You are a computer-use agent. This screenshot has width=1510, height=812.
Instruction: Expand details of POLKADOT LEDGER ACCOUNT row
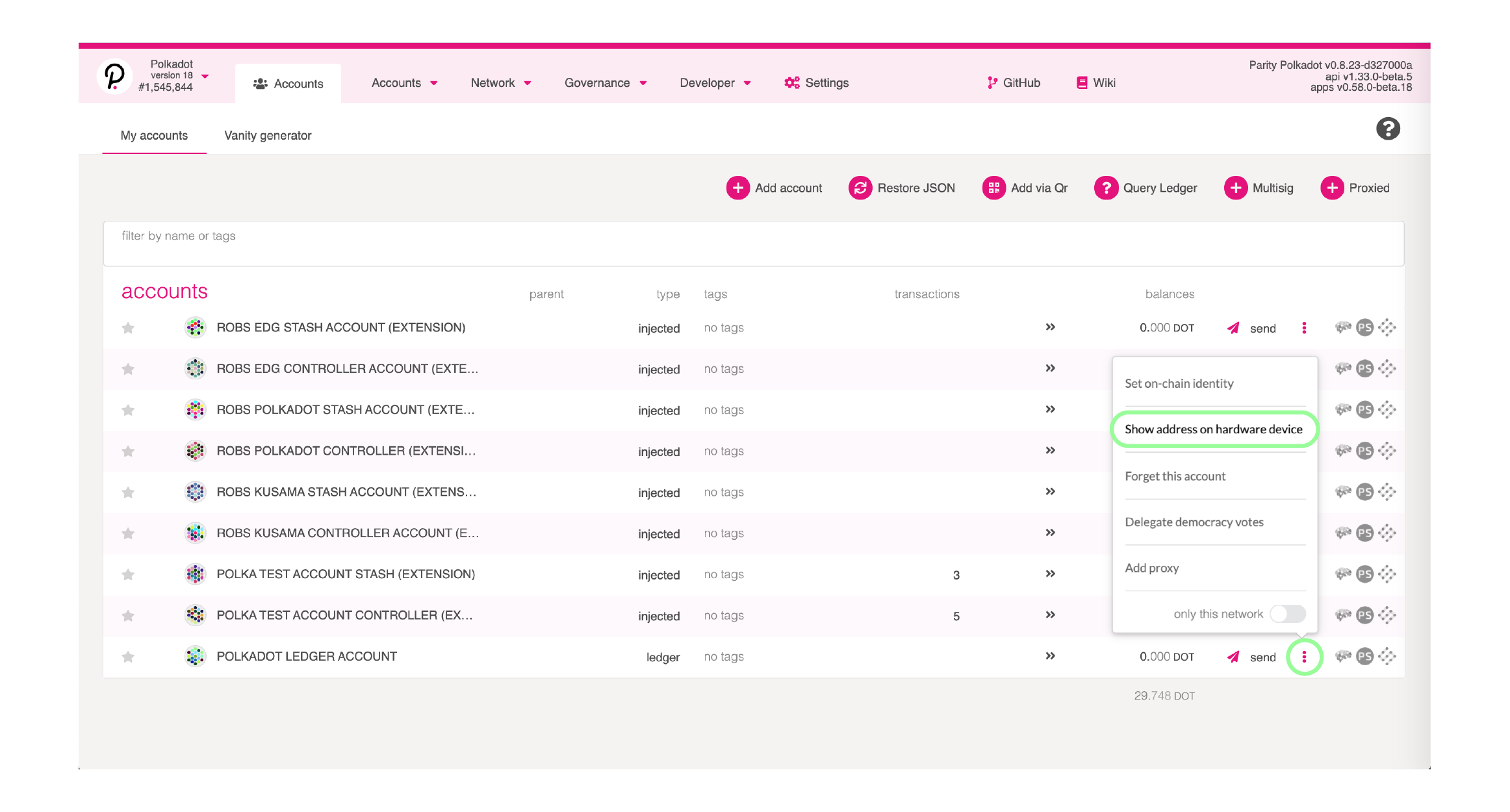[x=1050, y=655]
